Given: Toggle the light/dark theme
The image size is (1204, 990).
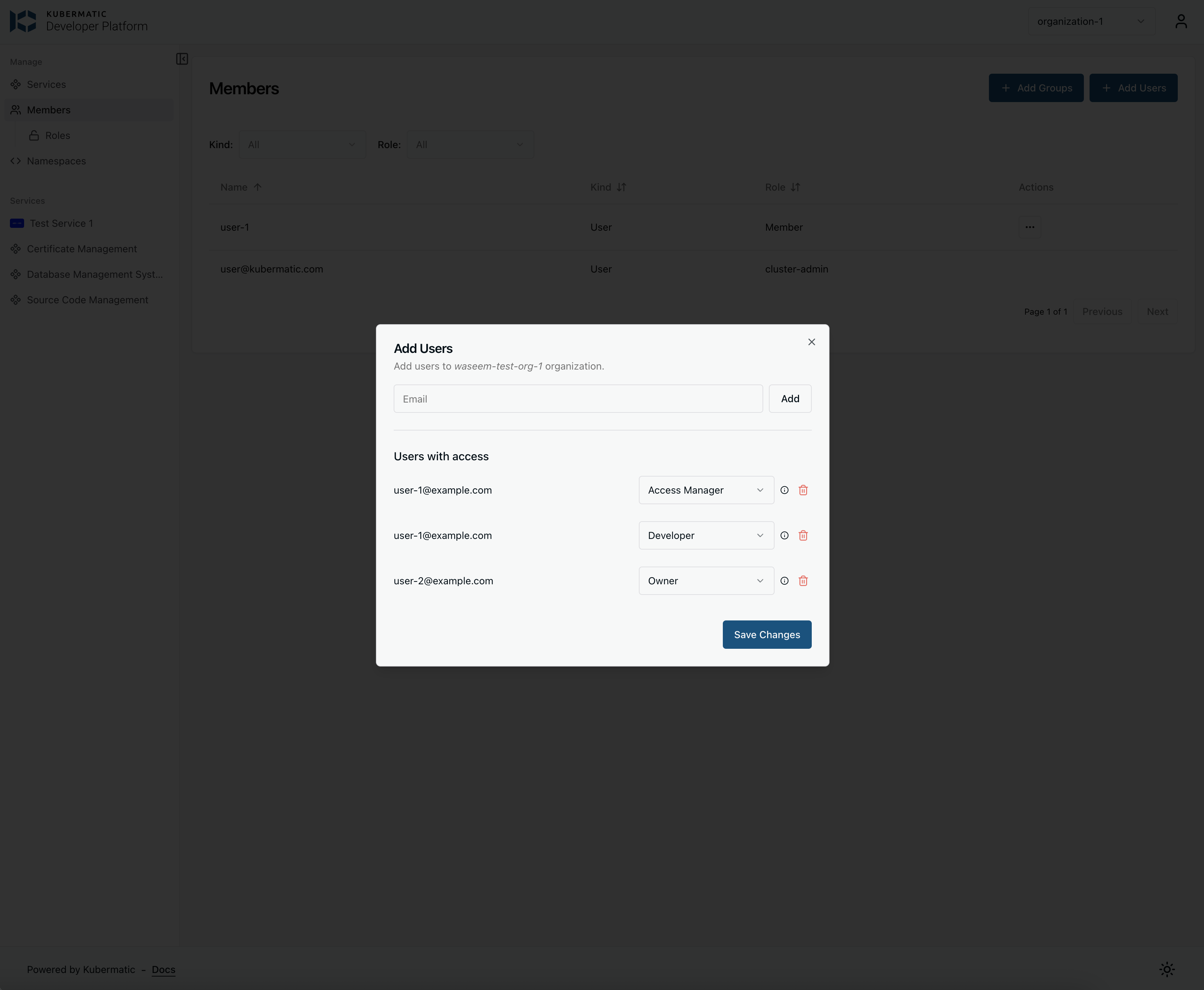Looking at the screenshot, I should coord(1166,969).
